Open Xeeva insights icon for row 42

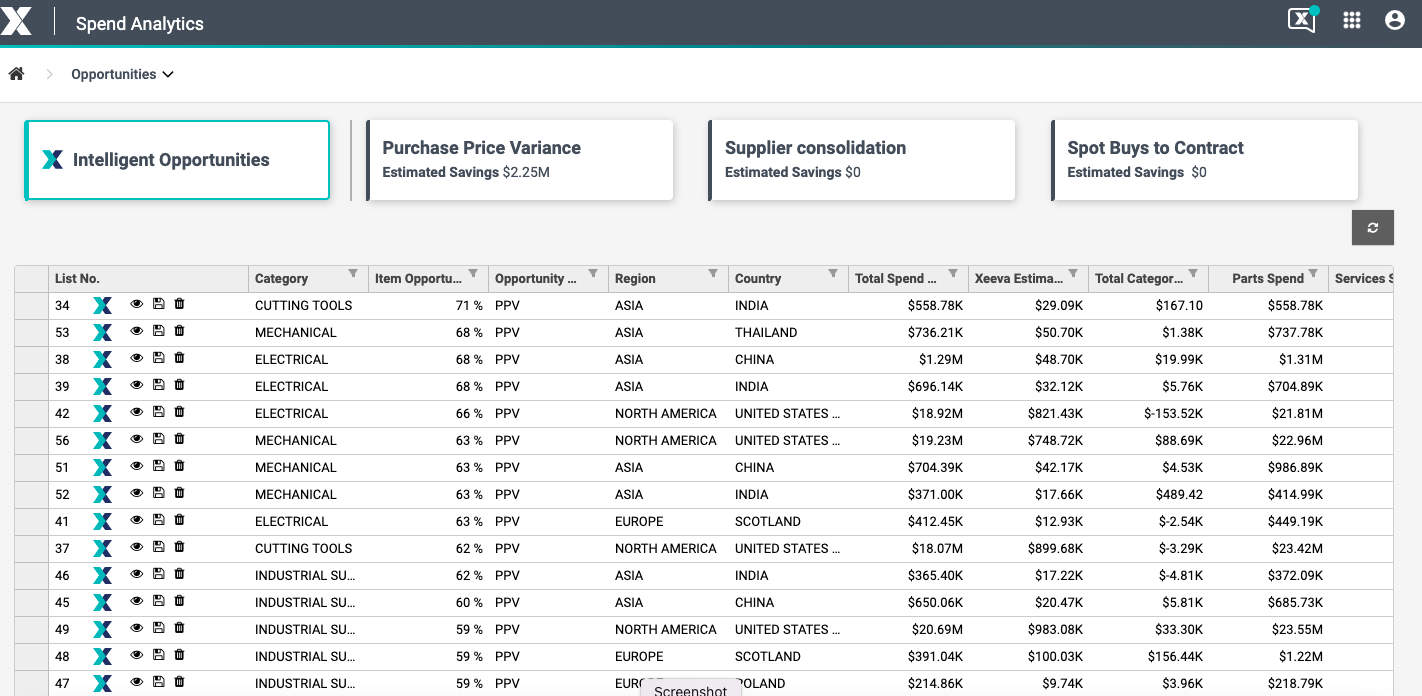[x=102, y=413]
